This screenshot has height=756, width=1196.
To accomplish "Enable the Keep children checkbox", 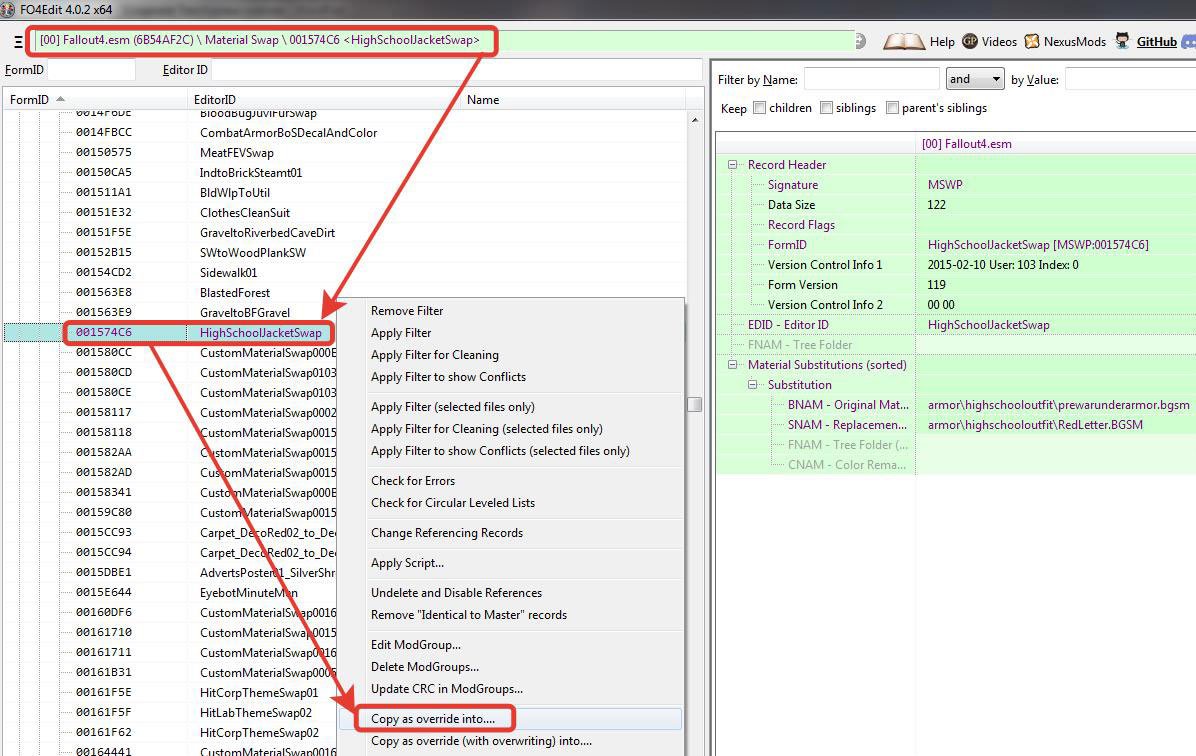I will [760, 108].
